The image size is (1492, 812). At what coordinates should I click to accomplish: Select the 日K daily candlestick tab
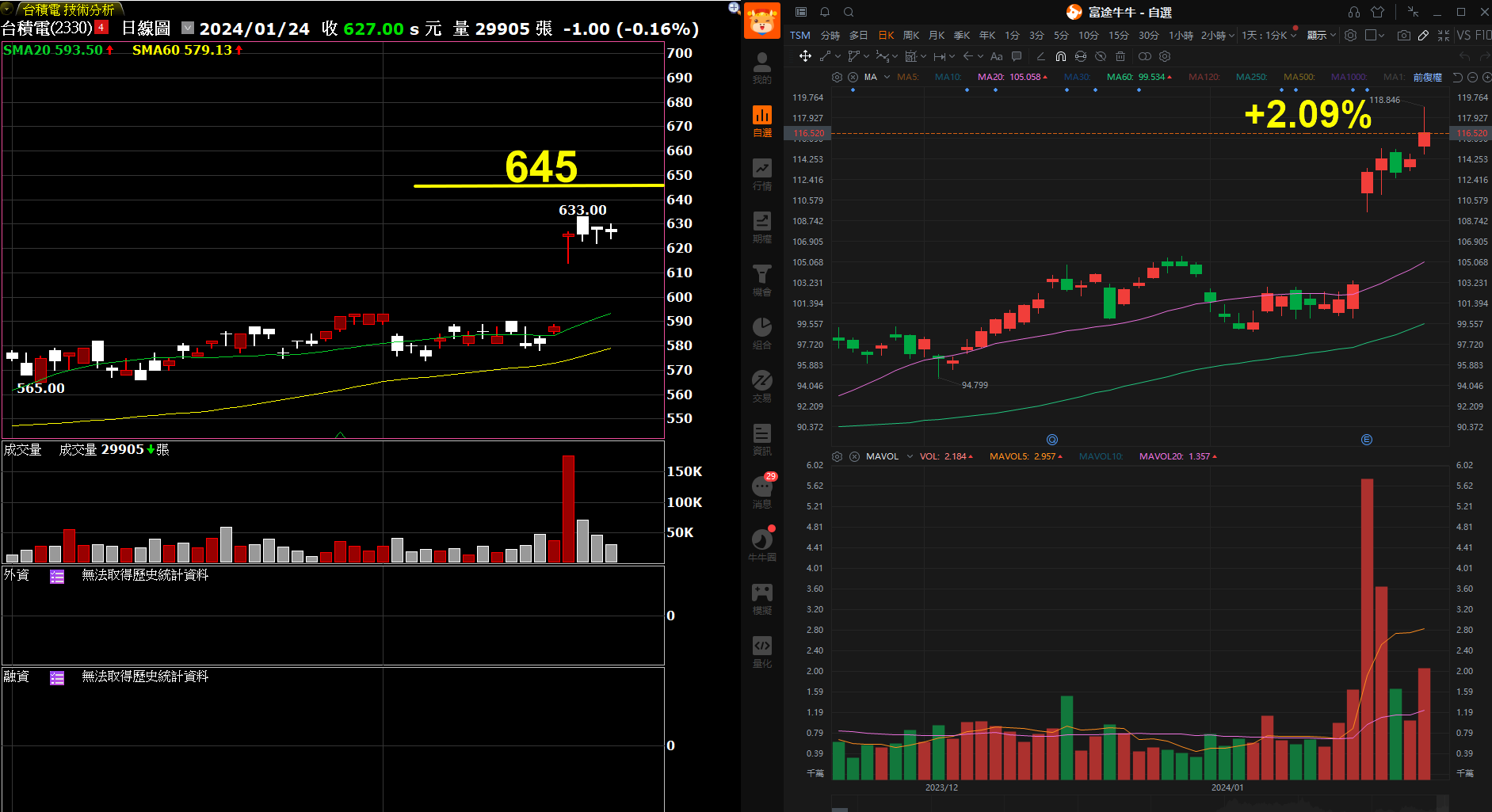point(886,36)
